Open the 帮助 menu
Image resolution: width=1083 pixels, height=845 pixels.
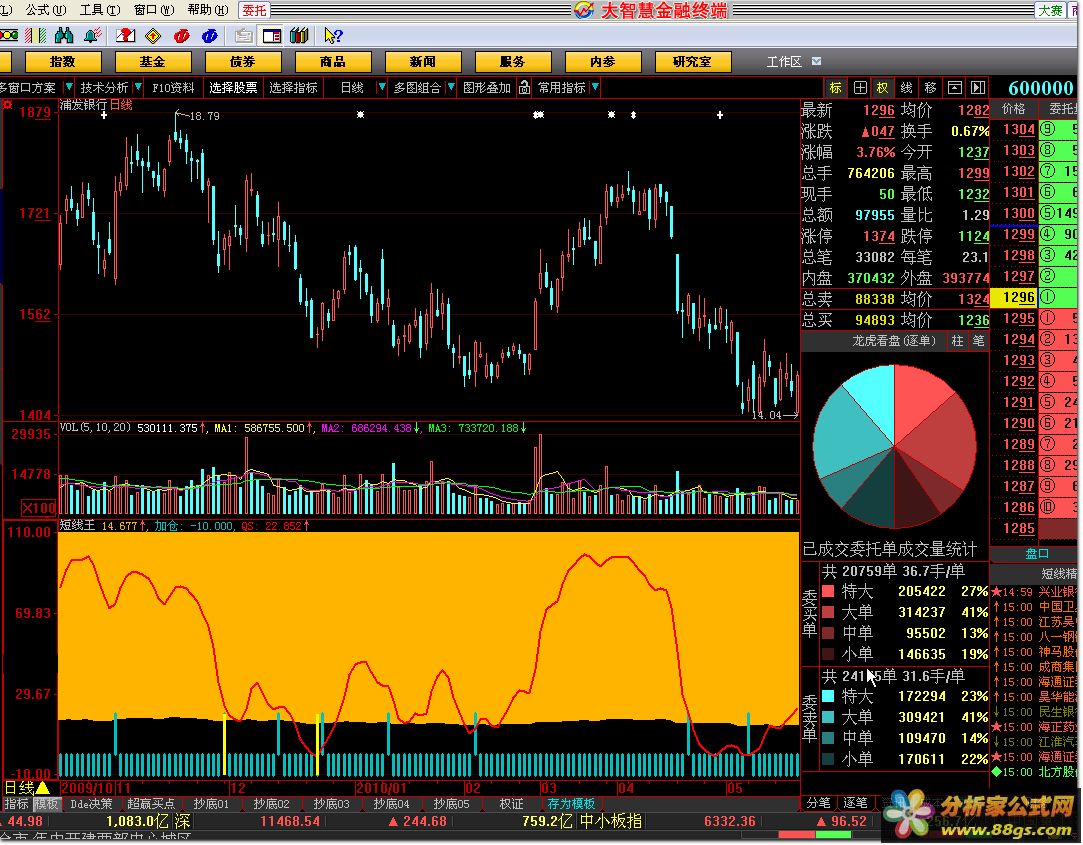click(207, 10)
